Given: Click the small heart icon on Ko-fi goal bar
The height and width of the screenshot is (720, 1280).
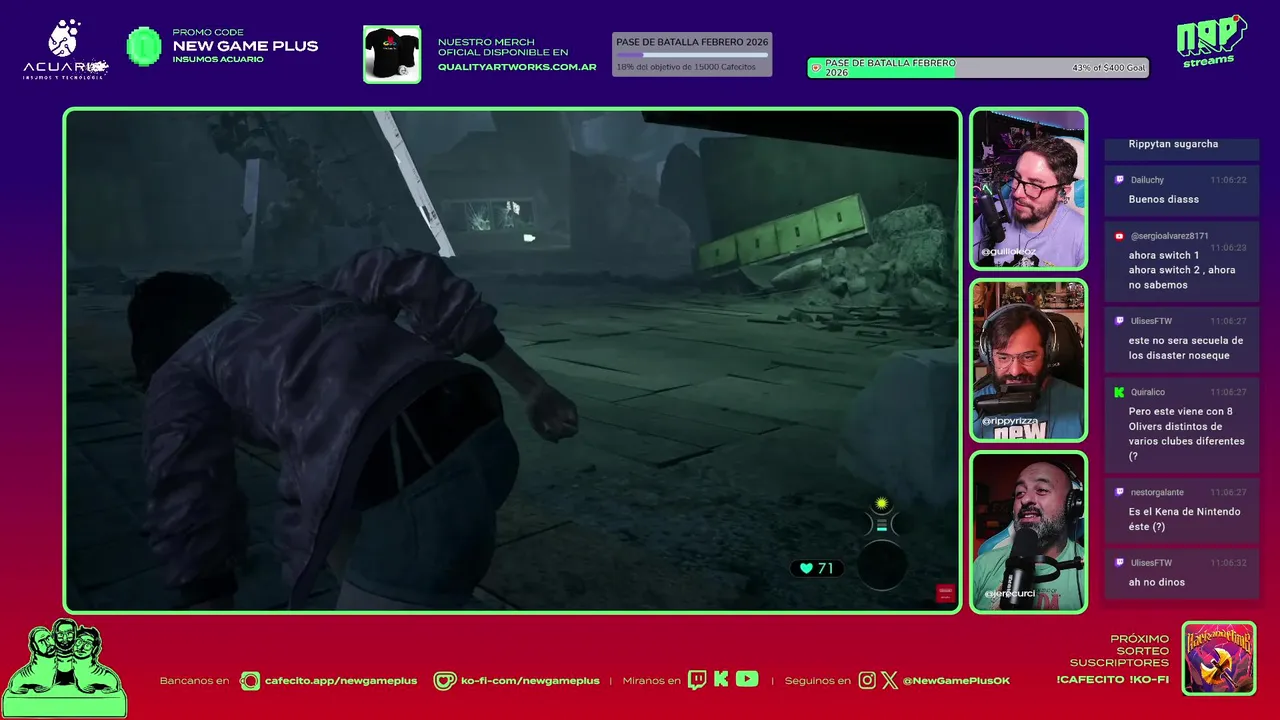Looking at the screenshot, I should pos(816,68).
